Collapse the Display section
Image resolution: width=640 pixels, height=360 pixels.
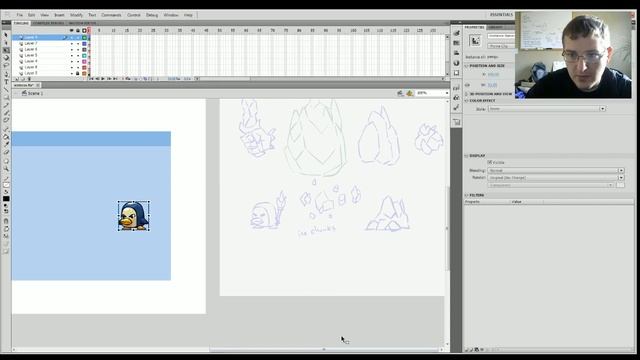467,156
